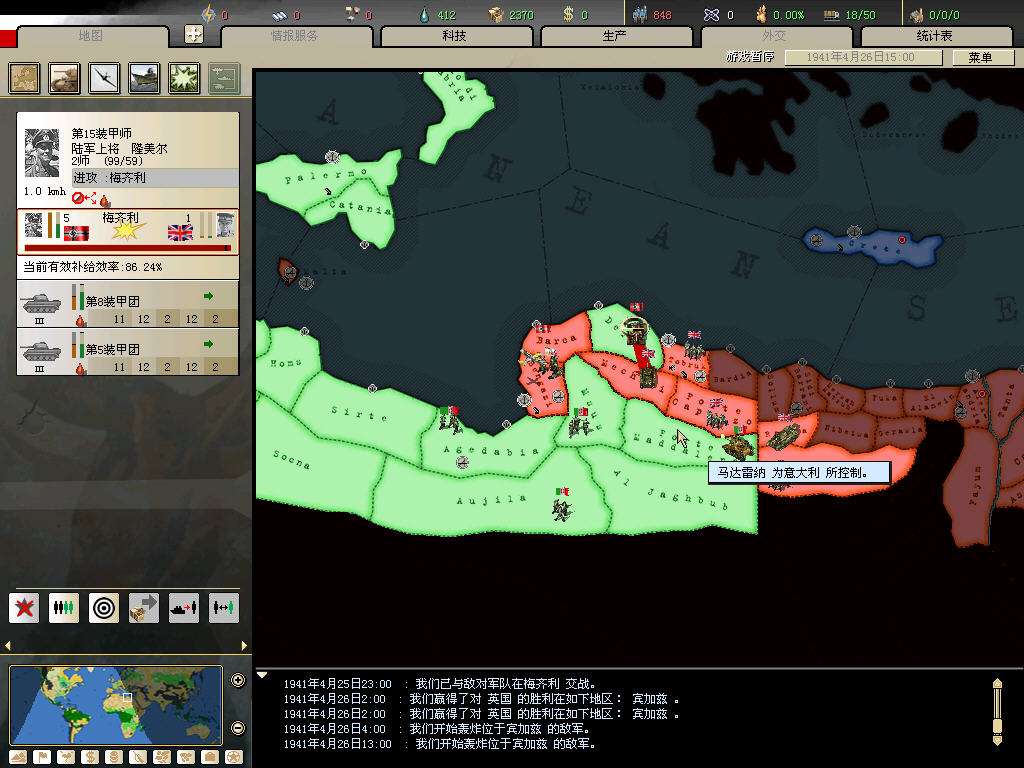The height and width of the screenshot is (768, 1024).
Task: Select the 1941年4月26日13:00 宾加兹 bombing log entry
Action: [x=440, y=744]
